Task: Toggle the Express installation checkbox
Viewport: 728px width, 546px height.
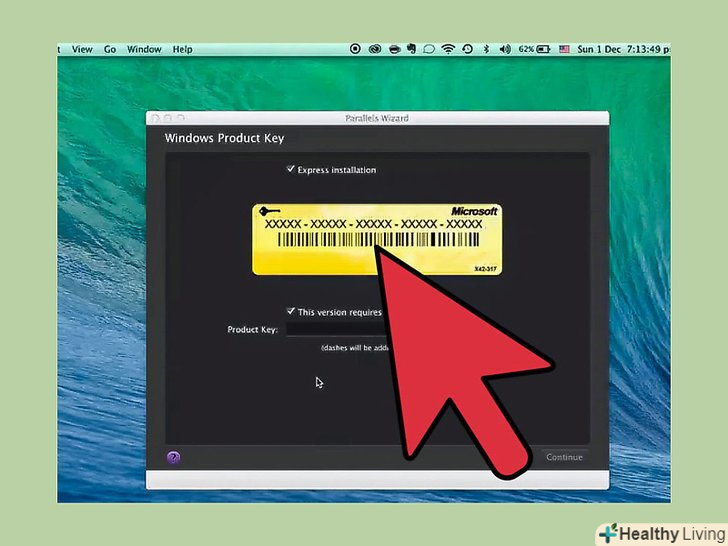Action: click(x=291, y=169)
